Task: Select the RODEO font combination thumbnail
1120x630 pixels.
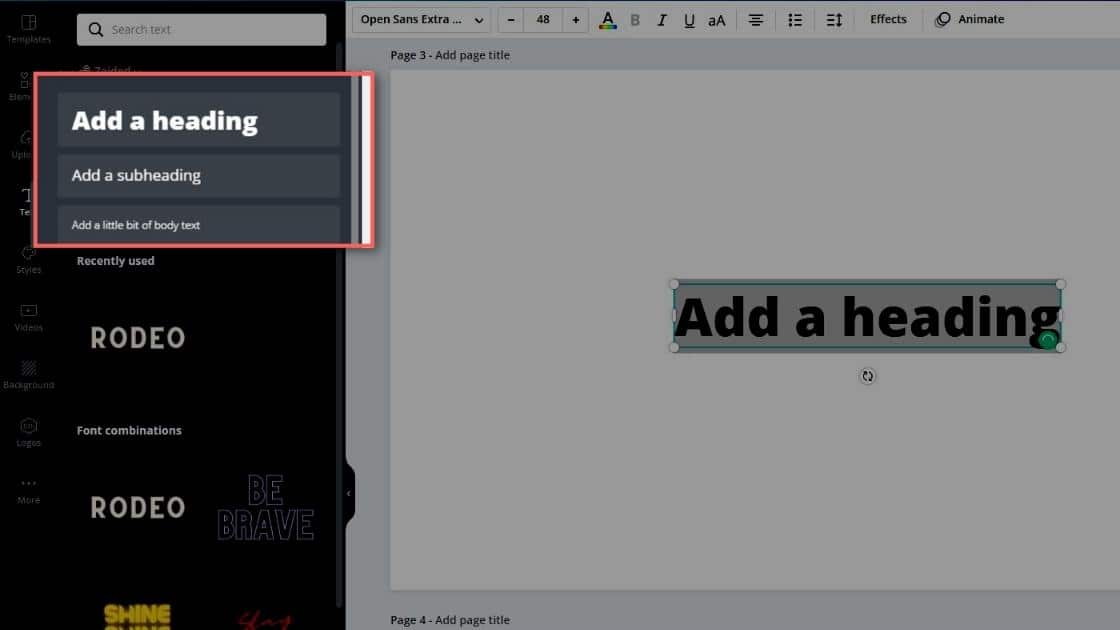Action: pyautogui.click(x=138, y=507)
